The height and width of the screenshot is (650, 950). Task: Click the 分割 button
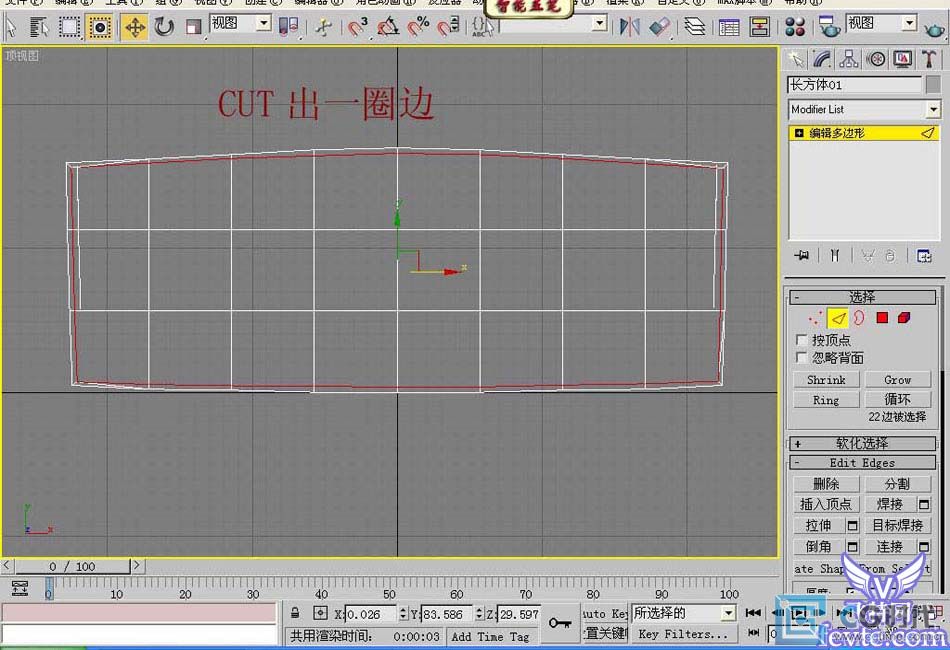coord(897,484)
